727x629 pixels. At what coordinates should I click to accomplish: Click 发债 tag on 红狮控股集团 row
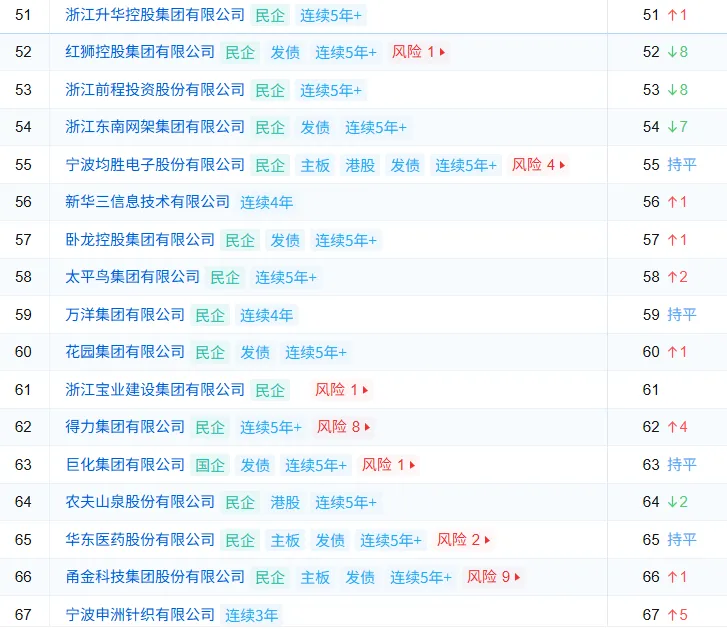[x=285, y=52]
